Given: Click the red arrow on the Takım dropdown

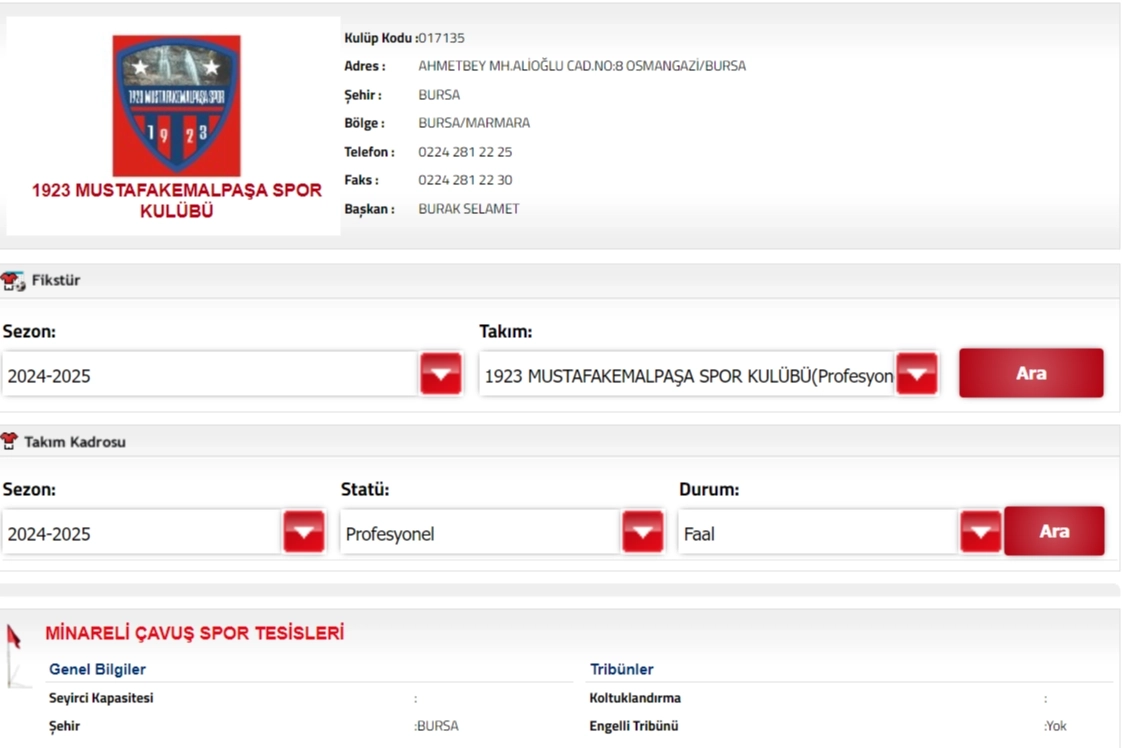Looking at the screenshot, I should (916, 374).
